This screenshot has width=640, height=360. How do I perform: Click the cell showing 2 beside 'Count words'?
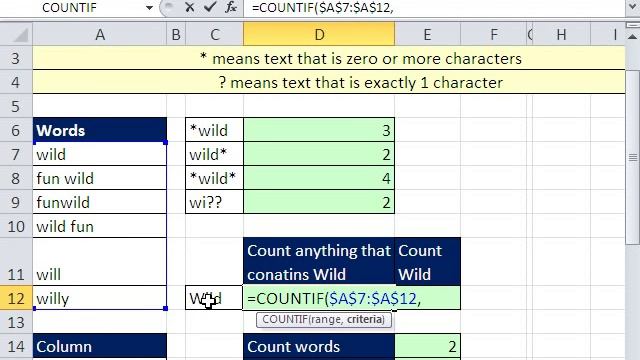427,347
